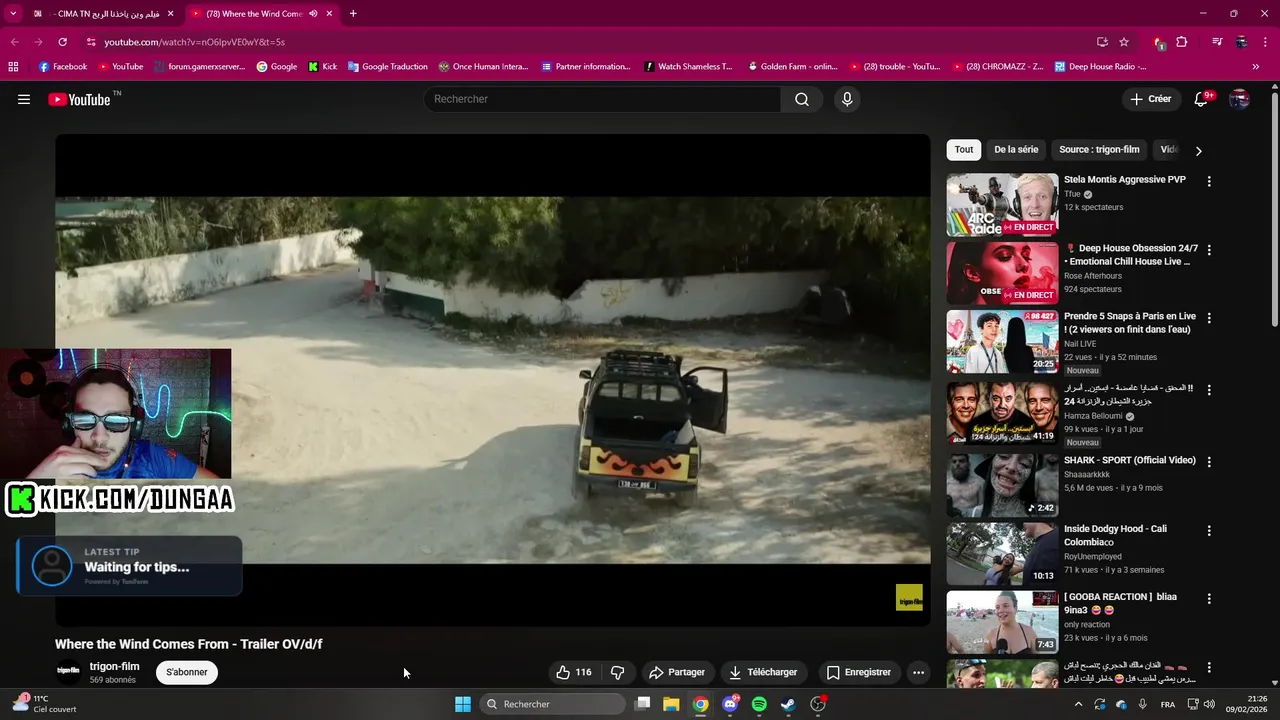Switch the FRA keyboard language indicator

[x=1168, y=704]
